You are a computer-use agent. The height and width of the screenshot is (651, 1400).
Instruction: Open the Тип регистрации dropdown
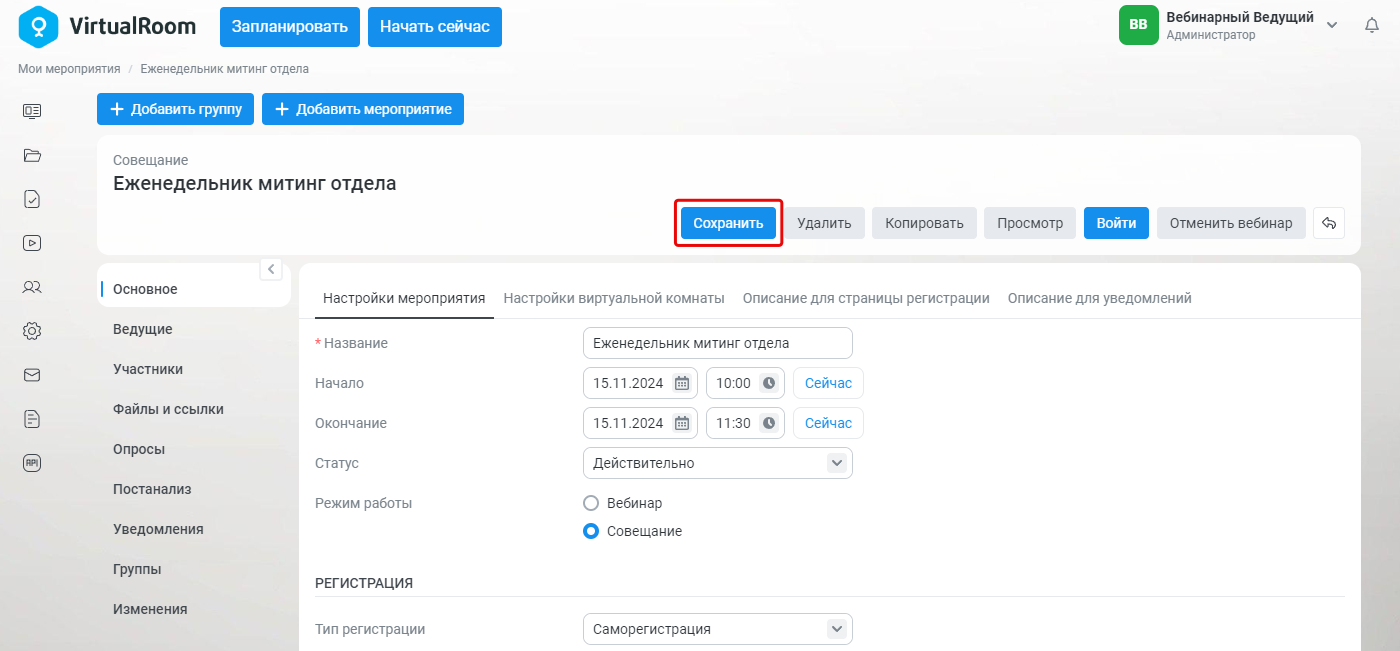[718, 629]
